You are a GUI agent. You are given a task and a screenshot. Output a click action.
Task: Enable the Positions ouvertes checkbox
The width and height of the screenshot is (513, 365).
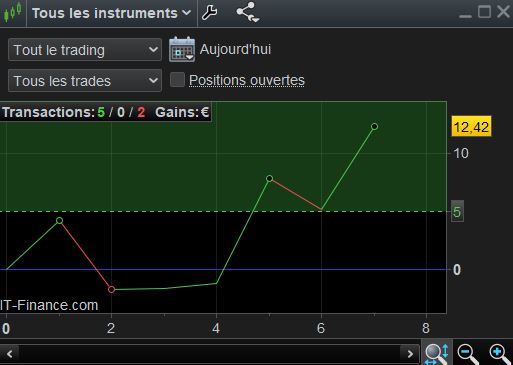coord(177,80)
